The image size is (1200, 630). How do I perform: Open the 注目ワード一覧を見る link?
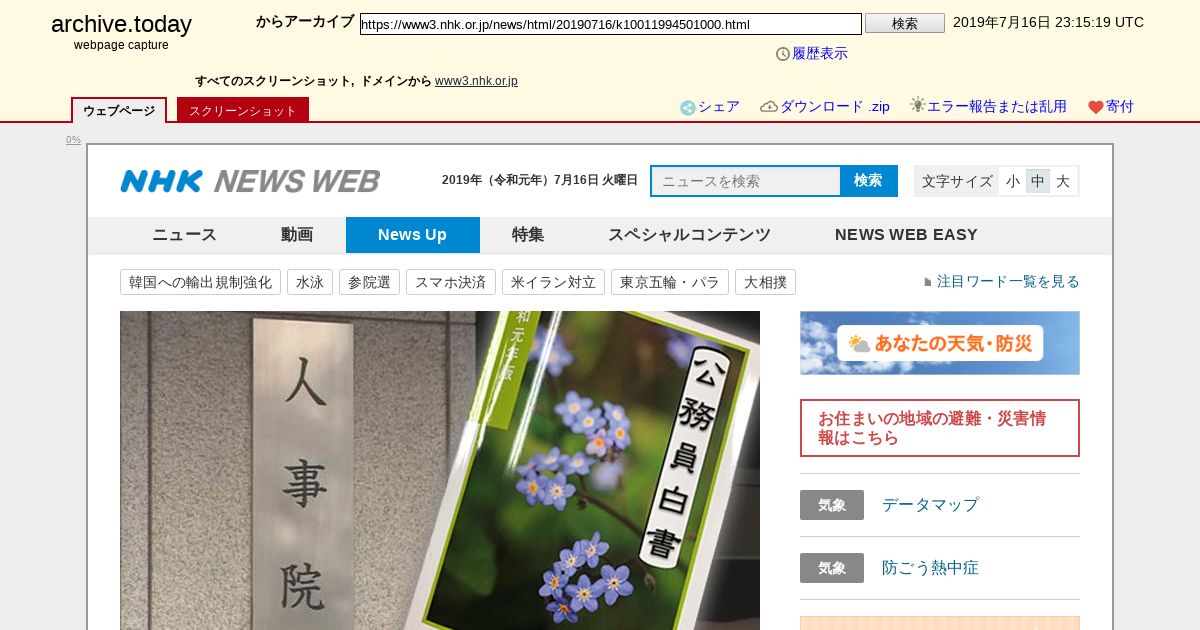click(x=1008, y=282)
